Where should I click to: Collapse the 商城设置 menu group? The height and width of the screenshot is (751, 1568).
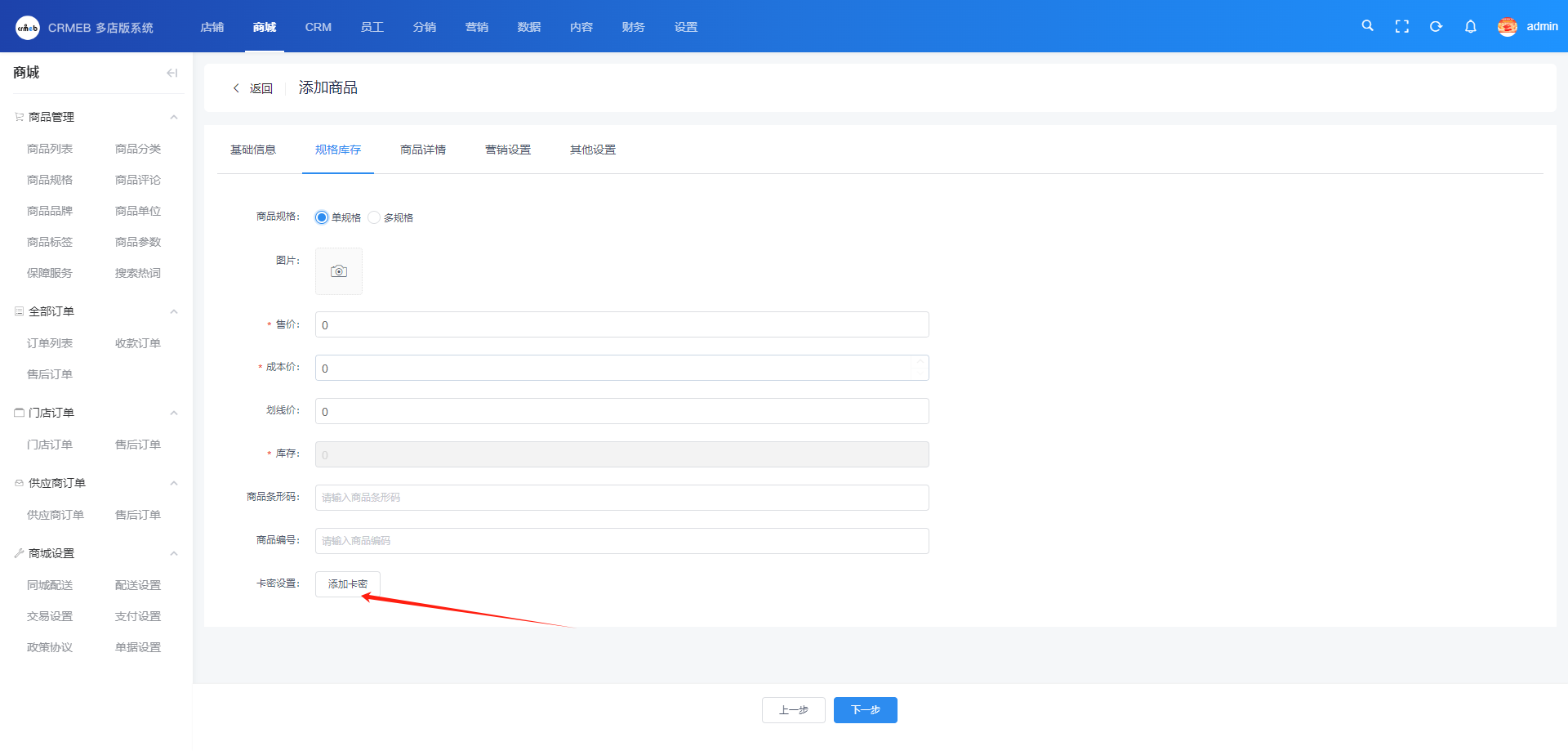pyautogui.click(x=174, y=553)
